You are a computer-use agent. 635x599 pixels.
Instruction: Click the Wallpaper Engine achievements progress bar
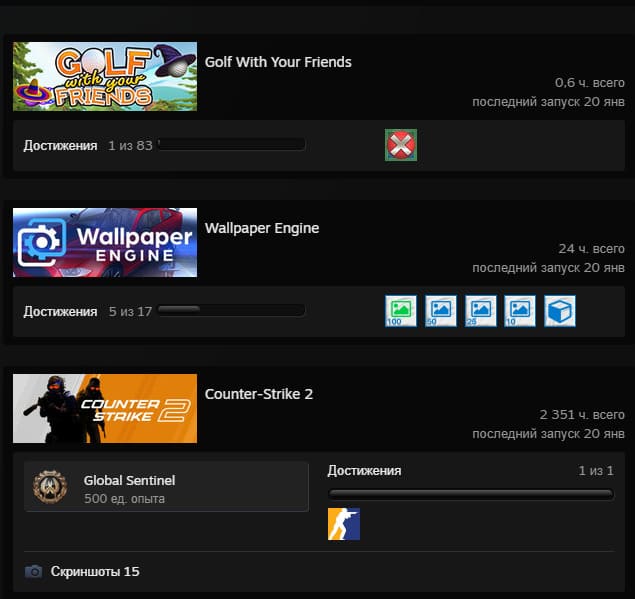(x=232, y=311)
